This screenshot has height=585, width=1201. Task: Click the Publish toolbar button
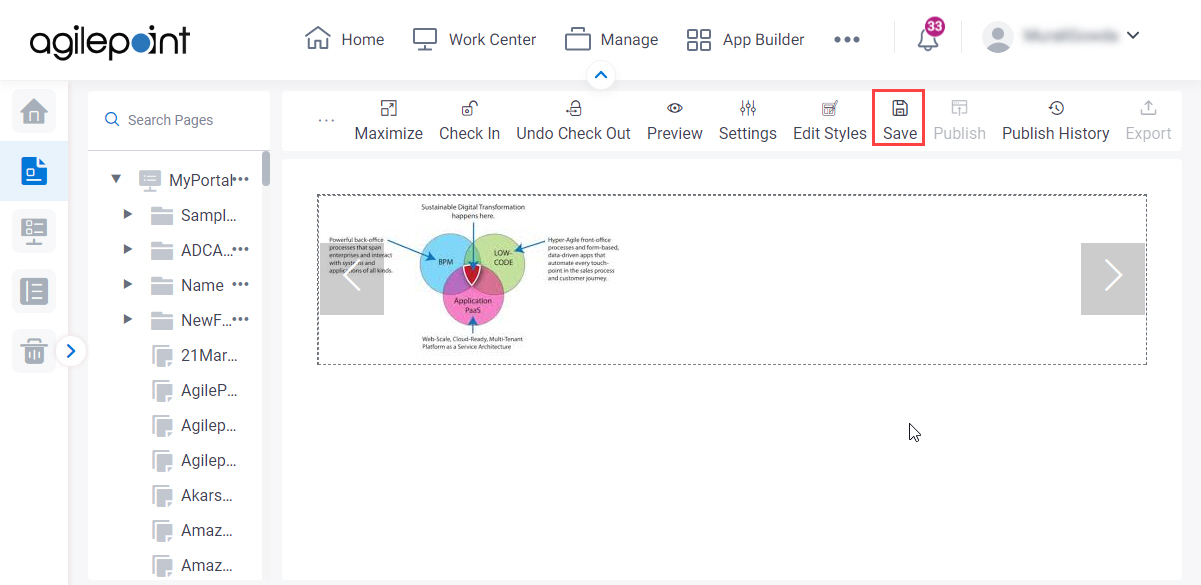pos(960,121)
